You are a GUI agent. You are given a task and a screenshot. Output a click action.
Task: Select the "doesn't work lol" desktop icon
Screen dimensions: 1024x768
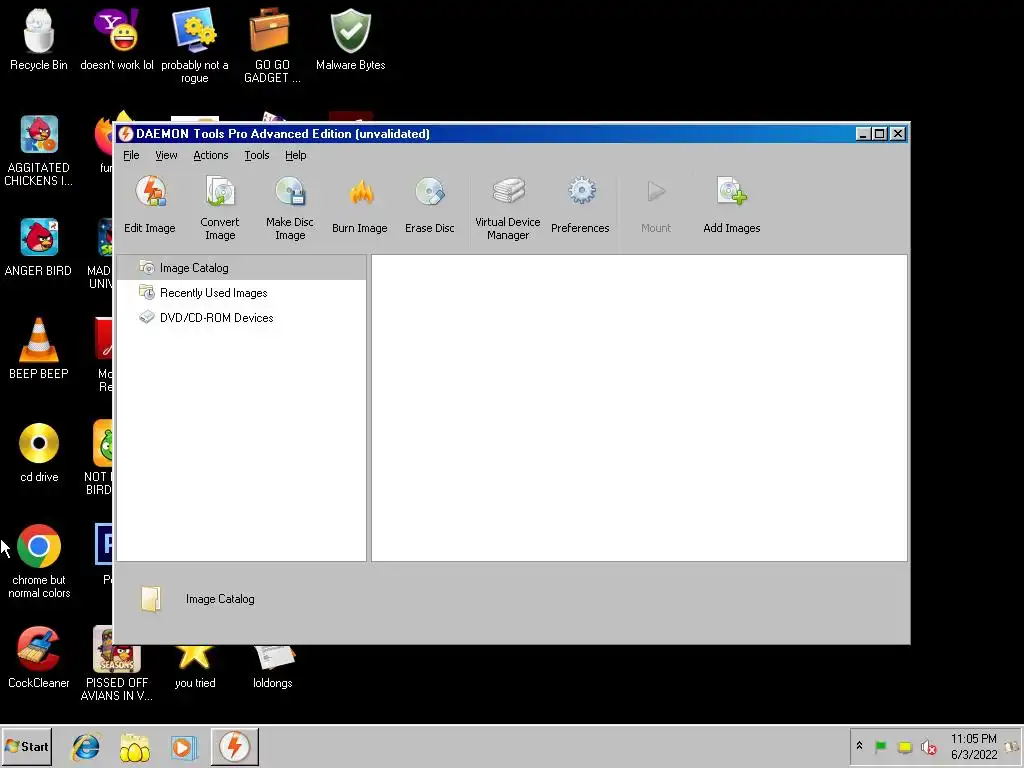pos(117,40)
